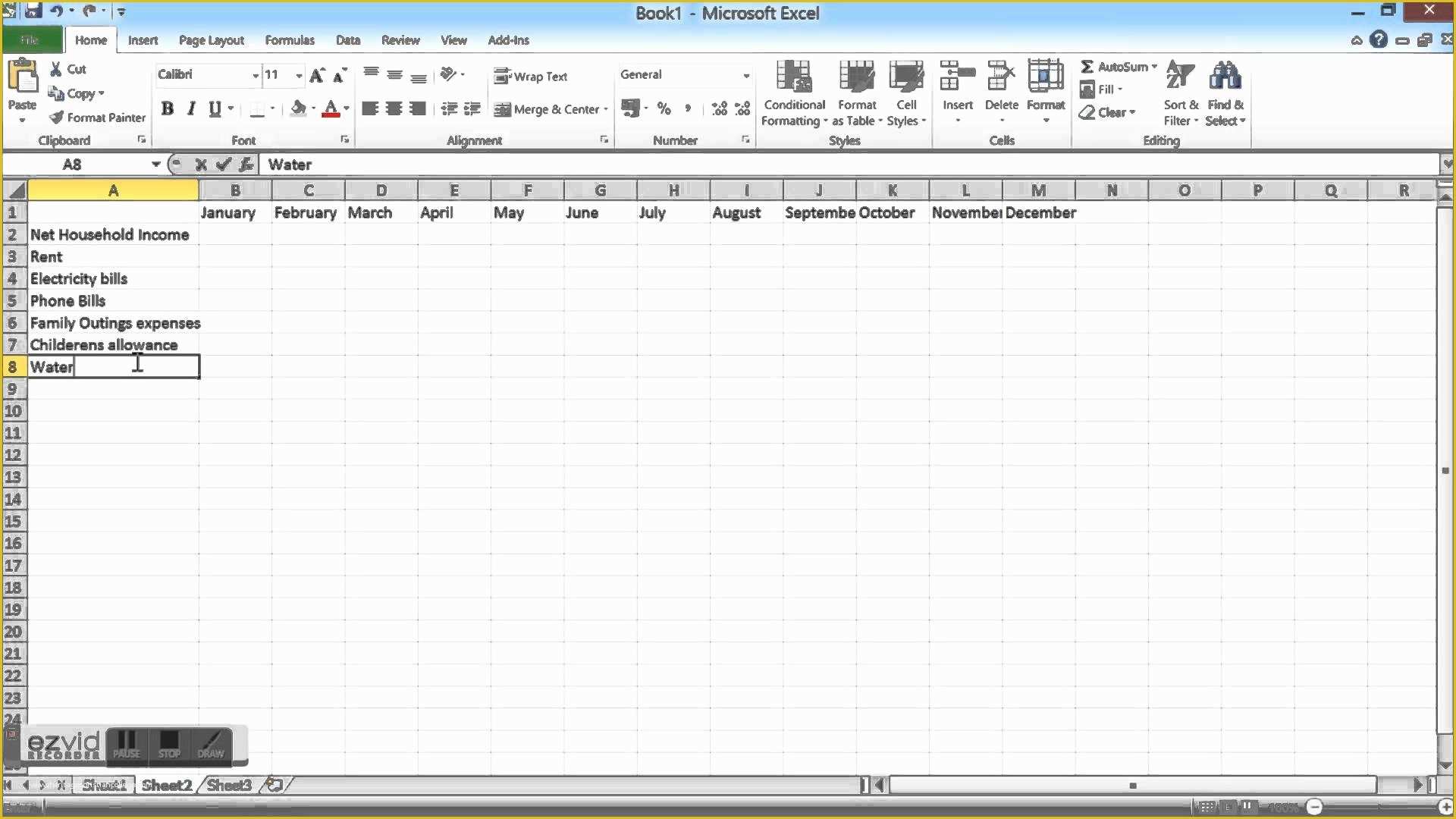Click Sheet3 tab at bottom
The width and height of the screenshot is (1456, 819).
(228, 785)
